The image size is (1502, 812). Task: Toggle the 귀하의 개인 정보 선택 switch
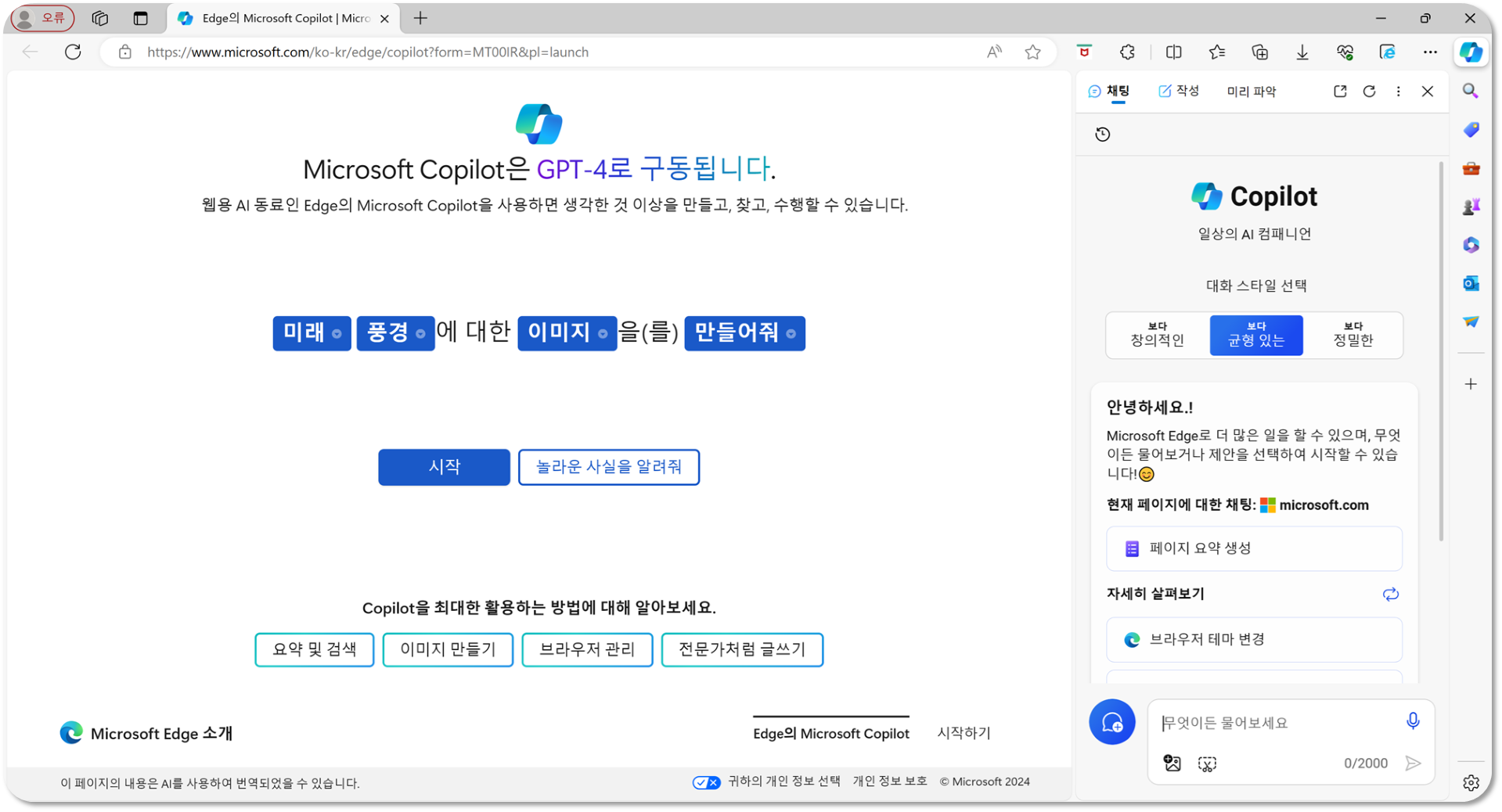[x=706, y=782]
